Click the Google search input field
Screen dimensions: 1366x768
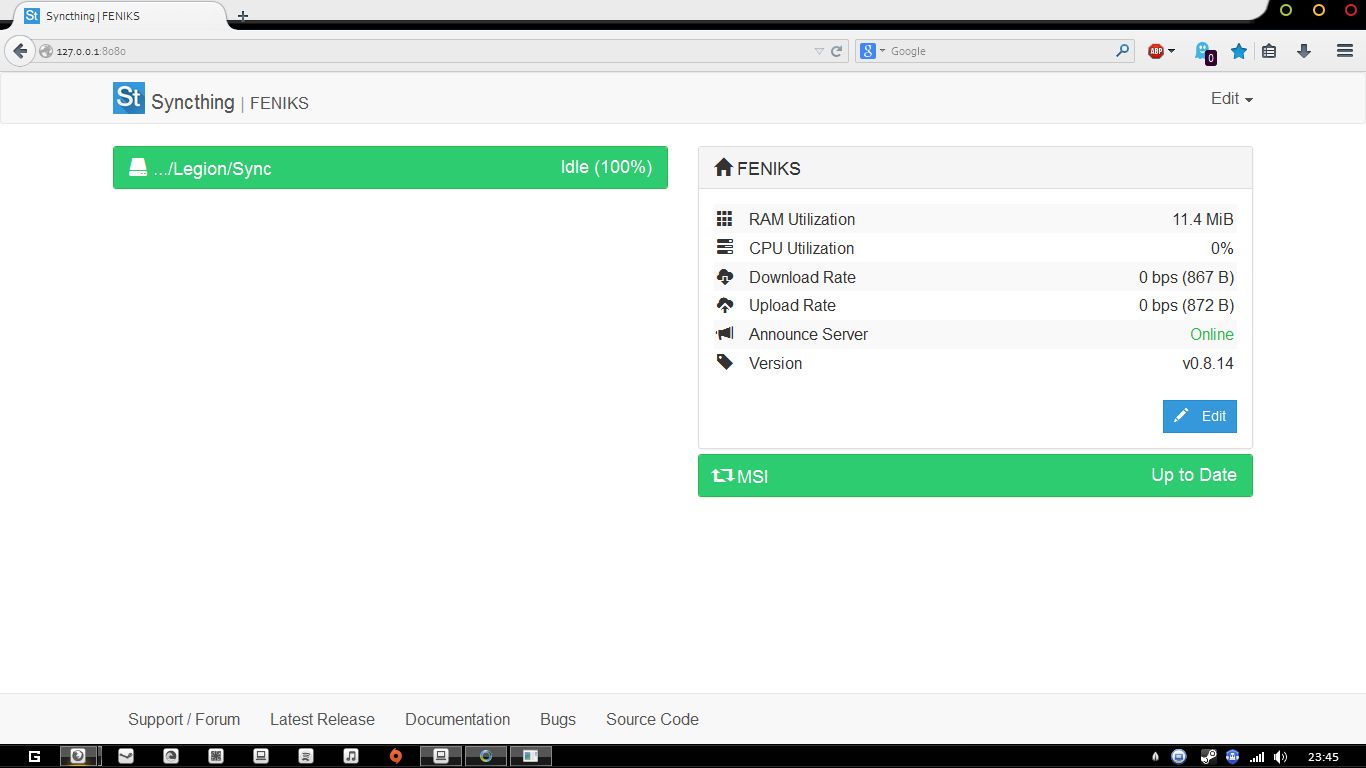(x=1000, y=51)
